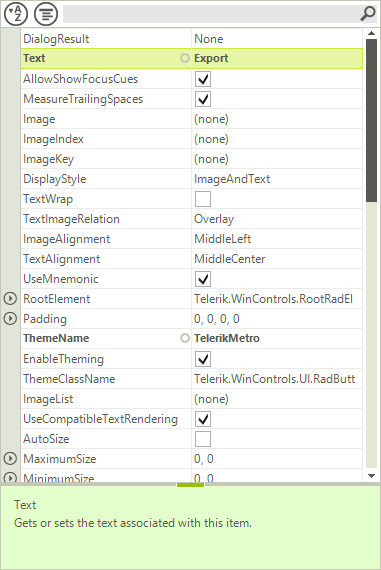This screenshot has height=570, width=381.
Task: Select the EnableTheming property label
Action: click(x=63, y=359)
